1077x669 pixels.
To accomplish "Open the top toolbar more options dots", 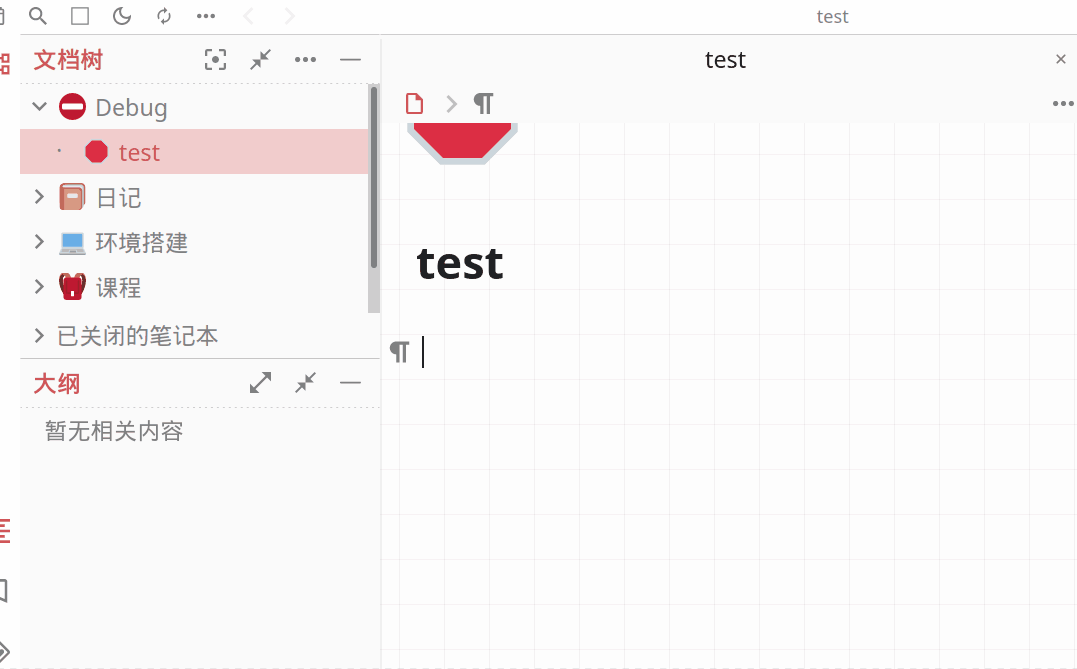I will pyautogui.click(x=206, y=16).
